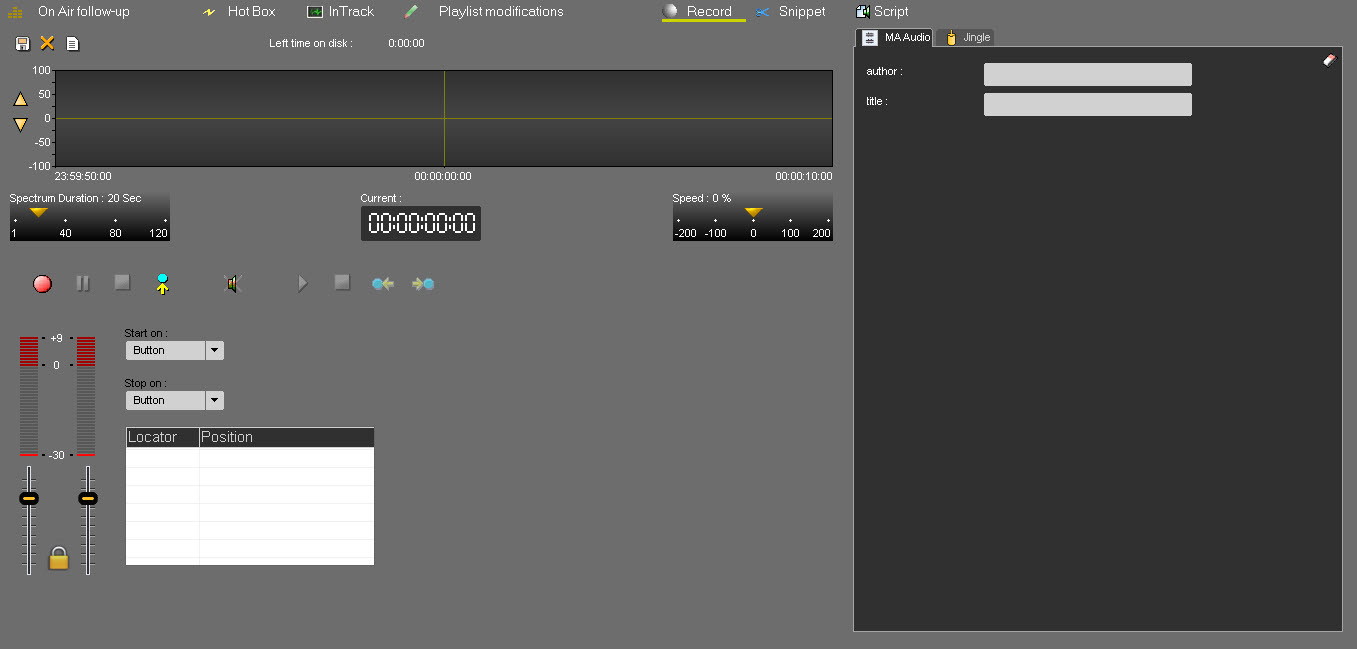Click the add locator marker icon
The height and width of the screenshot is (649, 1357).
coord(162,284)
